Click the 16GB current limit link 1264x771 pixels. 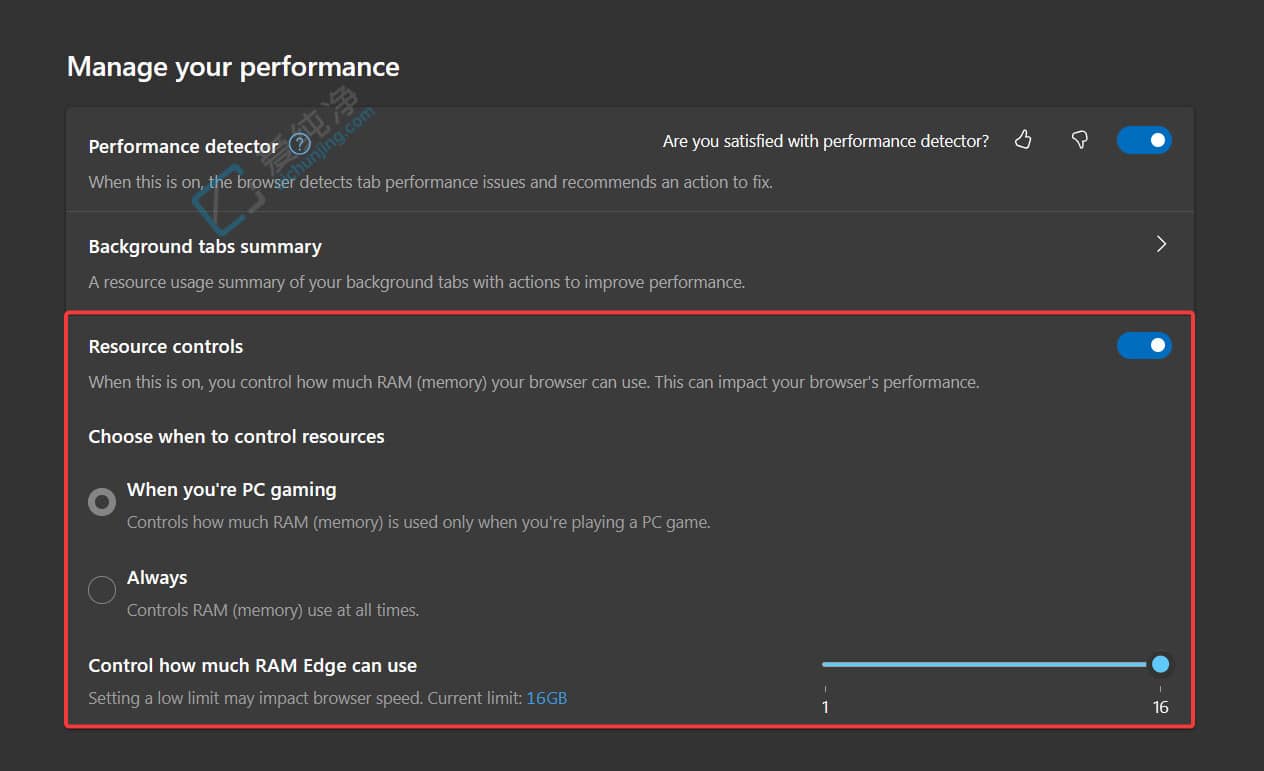546,698
